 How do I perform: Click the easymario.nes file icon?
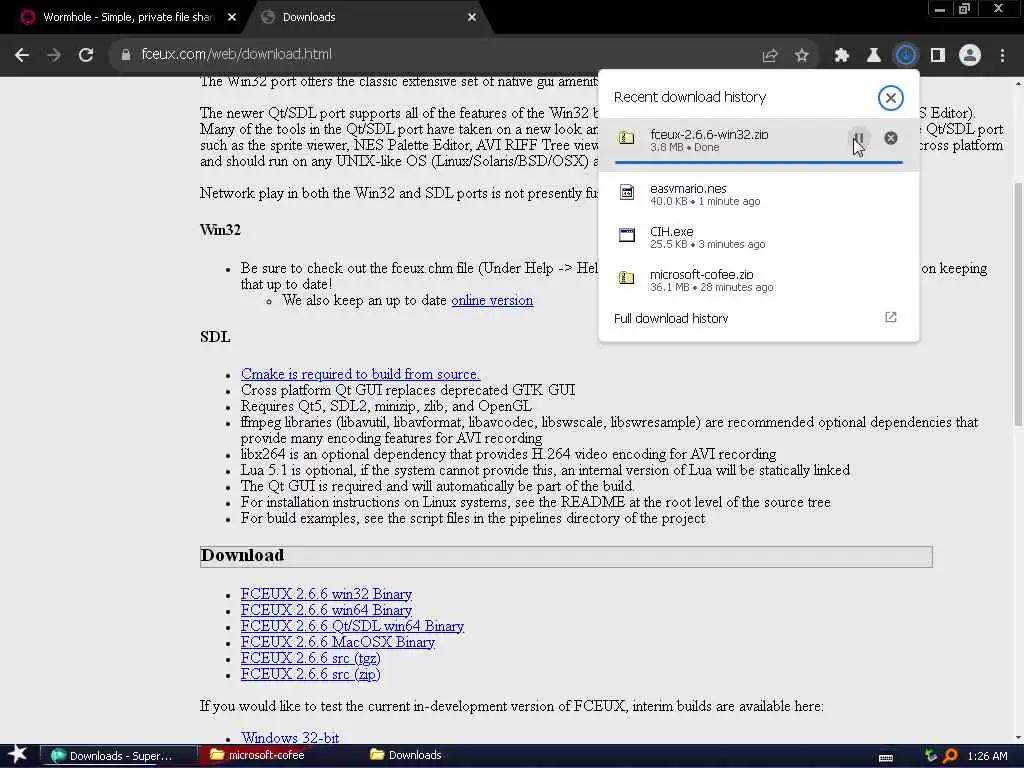tap(626, 192)
